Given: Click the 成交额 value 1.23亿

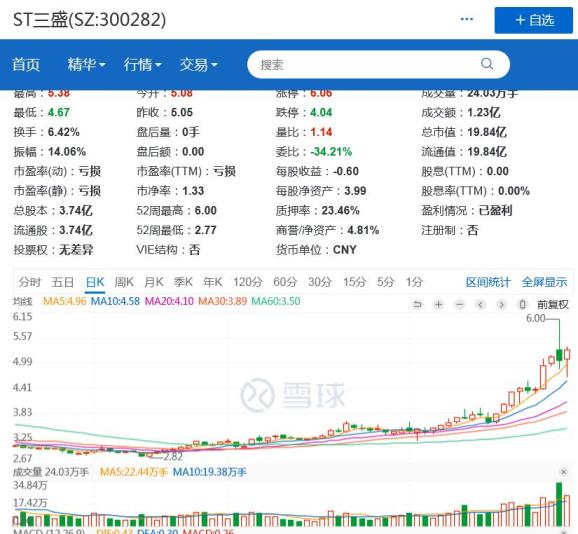Looking at the screenshot, I should 484,112.
